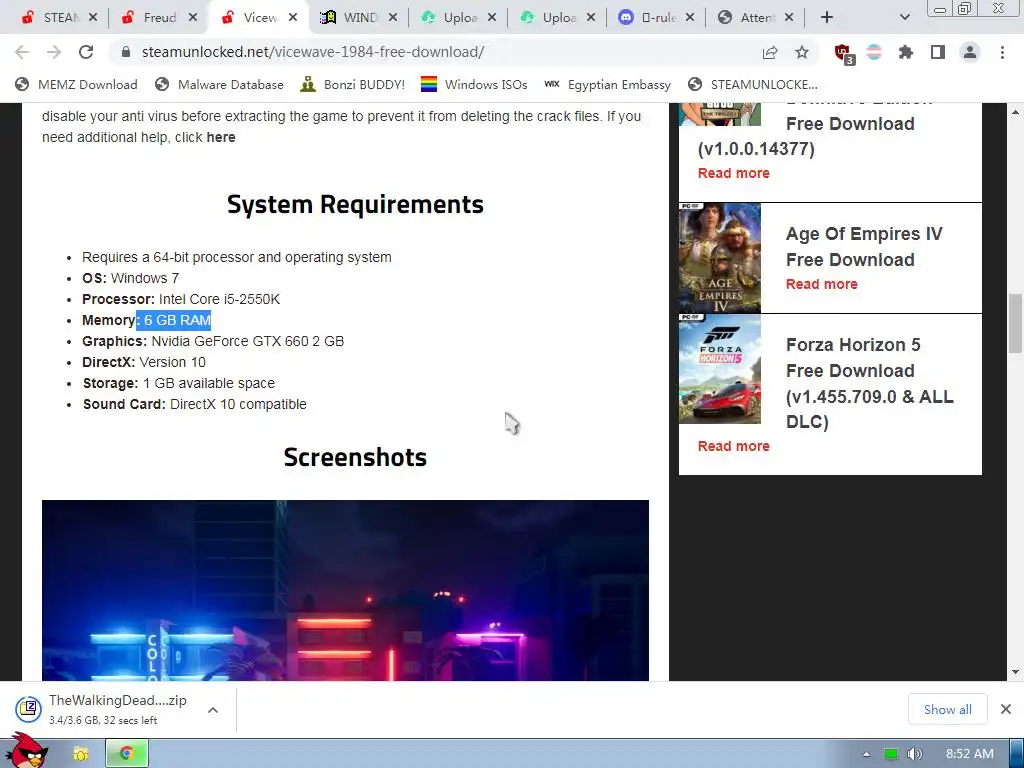
Task: Show hidden tray icons arrow
Action: coord(866,754)
